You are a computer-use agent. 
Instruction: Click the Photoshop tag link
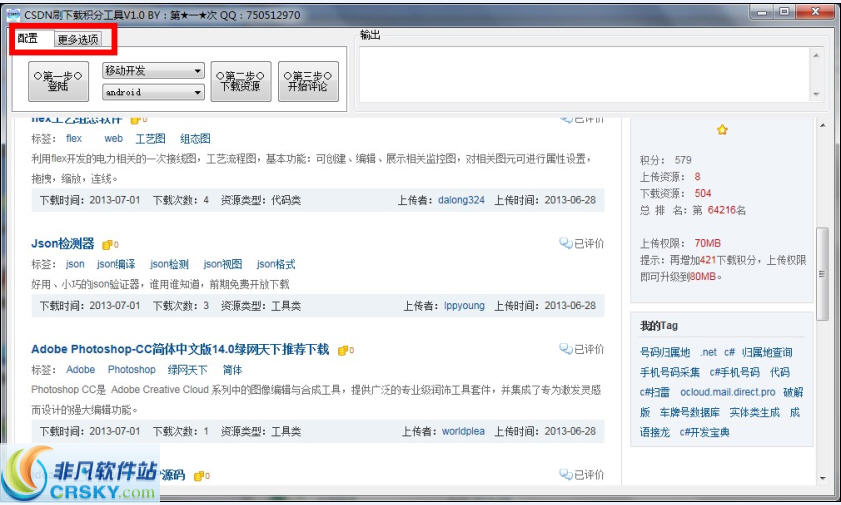(x=131, y=370)
